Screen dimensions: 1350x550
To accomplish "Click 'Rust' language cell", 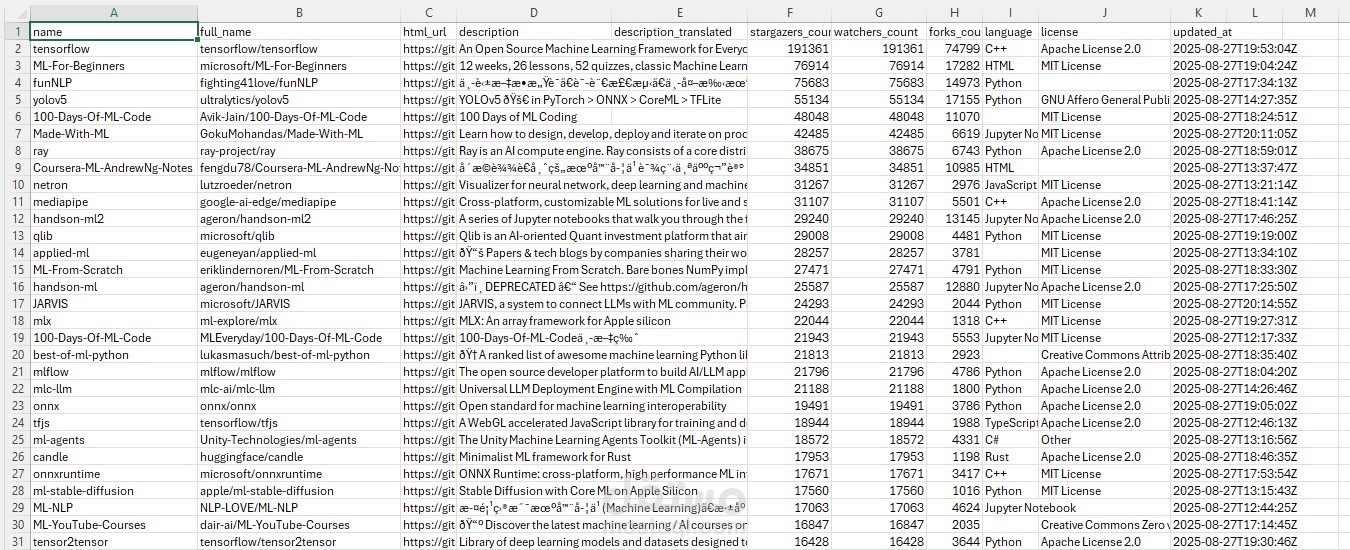I will point(1011,457).
